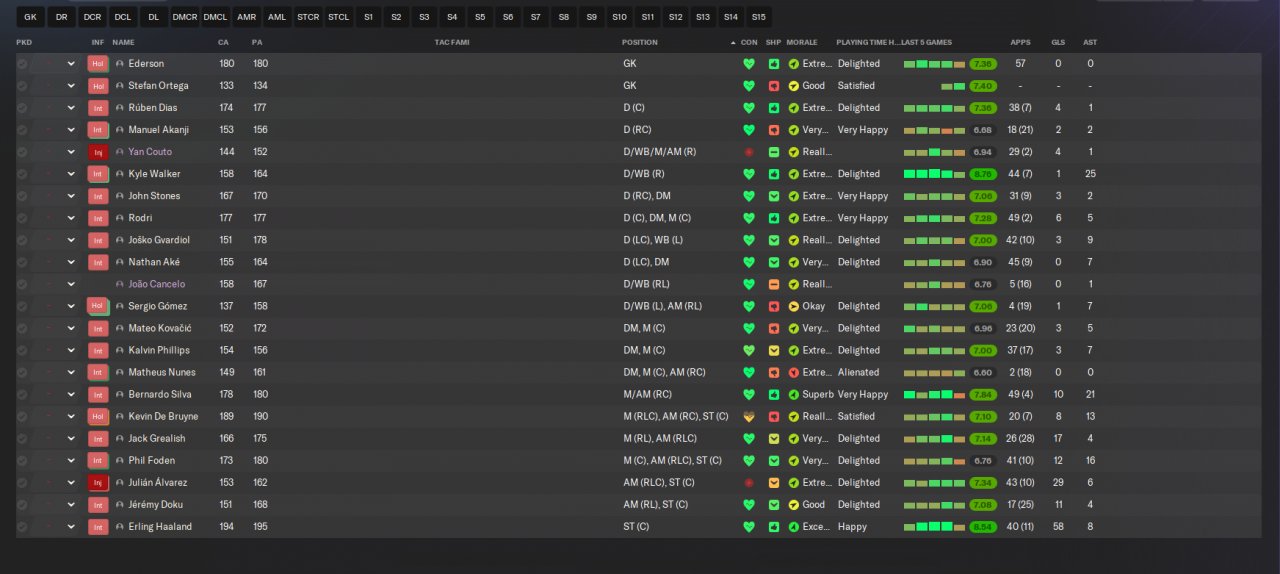The height and width of the screenshot is (574, 1280).
Task: Open selection dropdown arrow for Manuel Akanji
Action: (71, 130)
